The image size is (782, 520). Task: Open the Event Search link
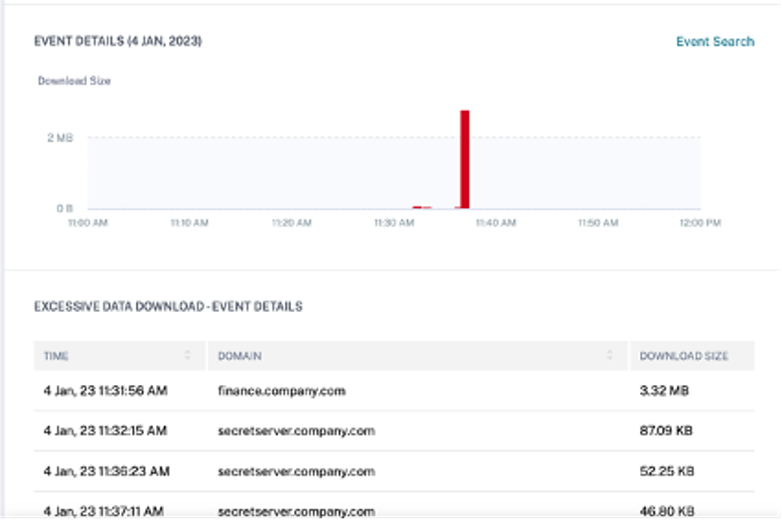point(714,42)
